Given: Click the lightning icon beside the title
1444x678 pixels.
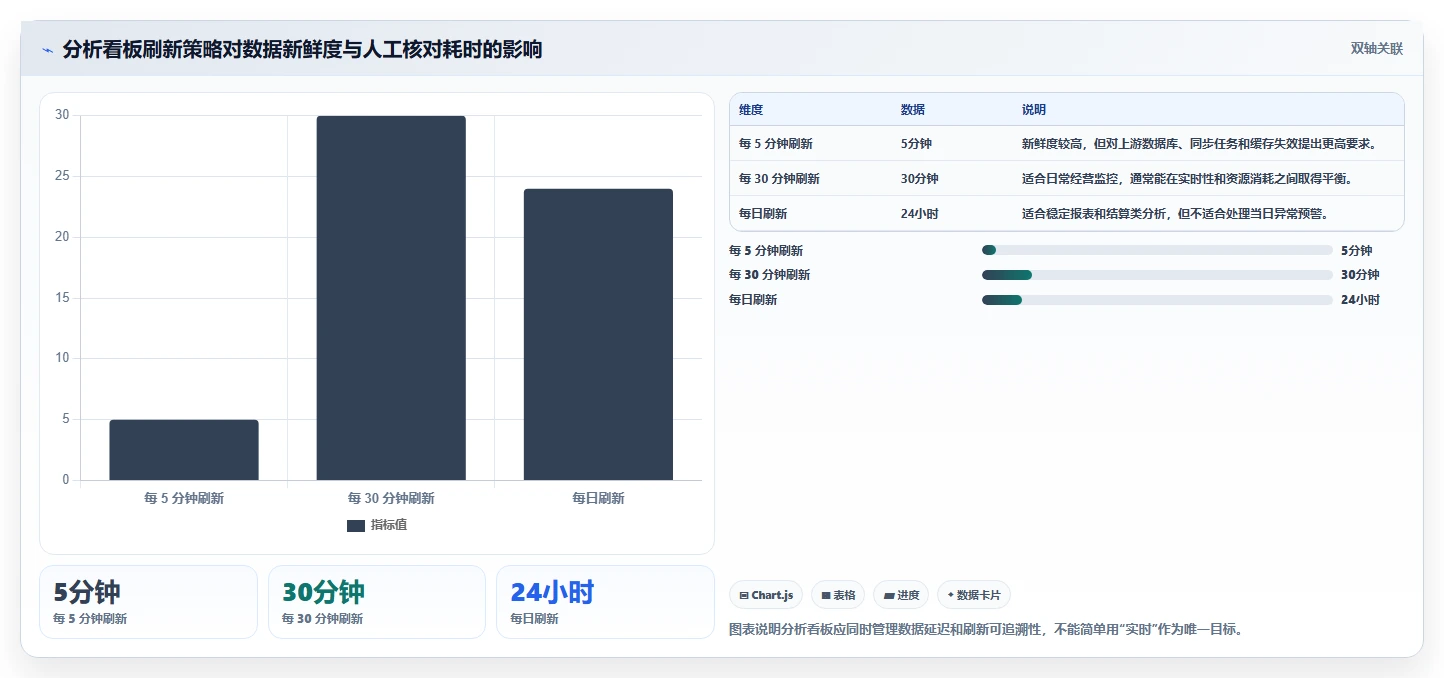Looking at the screenshot, I should pyautogui.click(x=47, y=50).
